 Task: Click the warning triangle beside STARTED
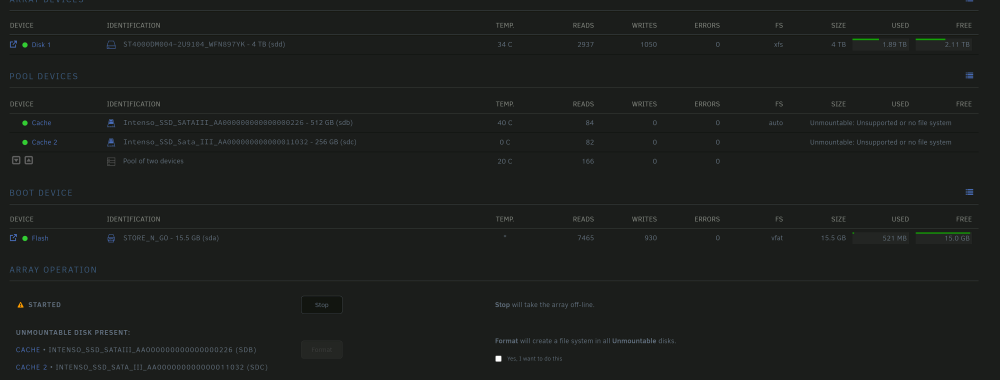(20, 305)
